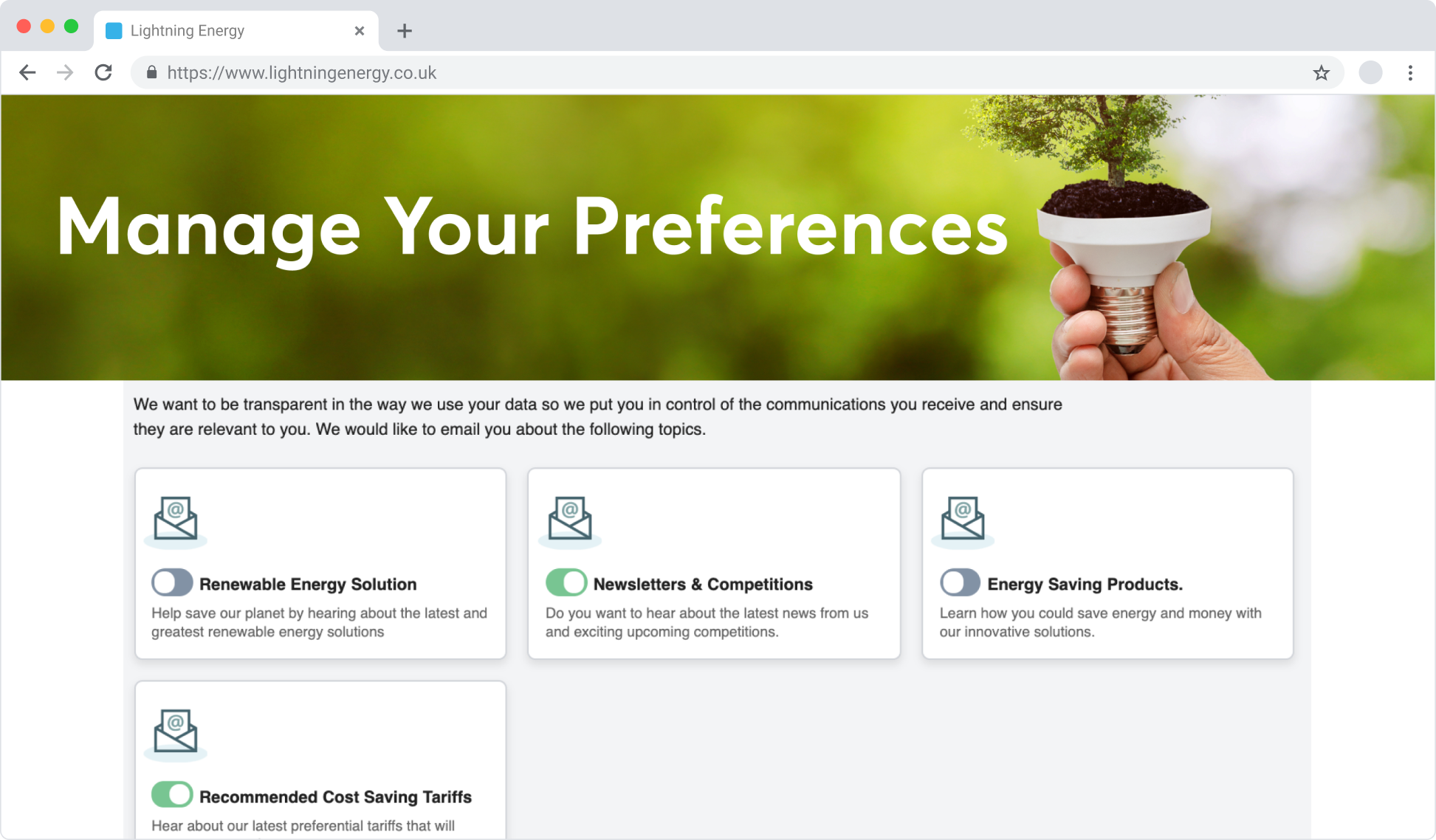This screenshot has height=840, width=1436.
Task: Open the browser profile avatar
Action: coord(1370,72)
